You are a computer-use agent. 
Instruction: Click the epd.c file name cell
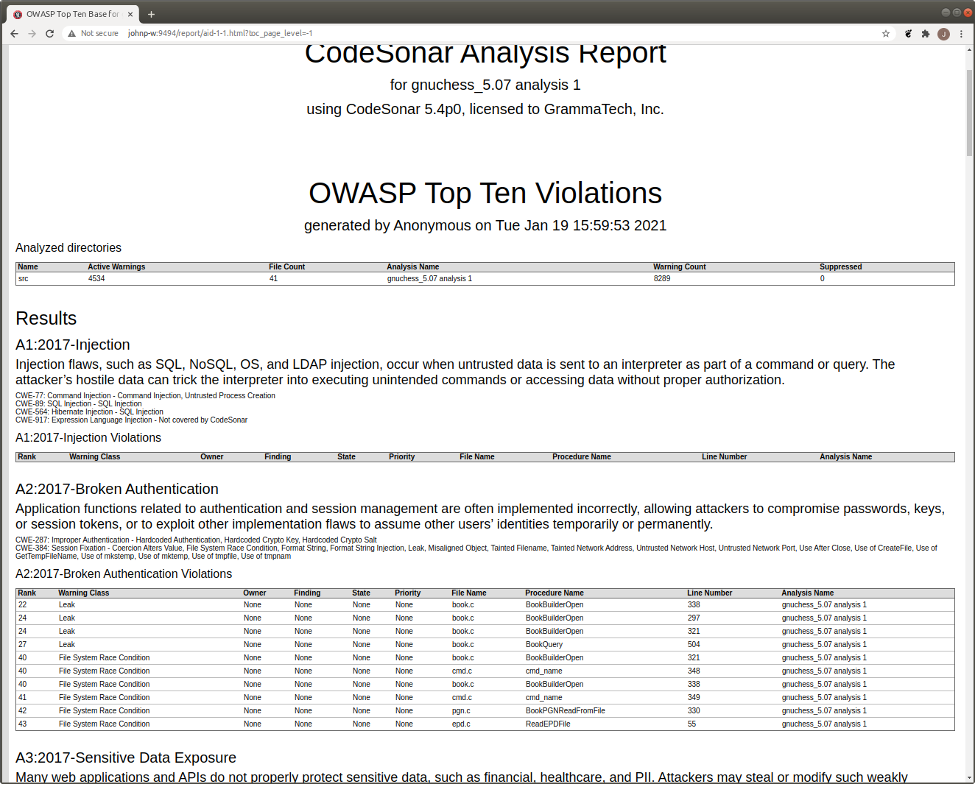pyautogui.click(x=461, y=724)
